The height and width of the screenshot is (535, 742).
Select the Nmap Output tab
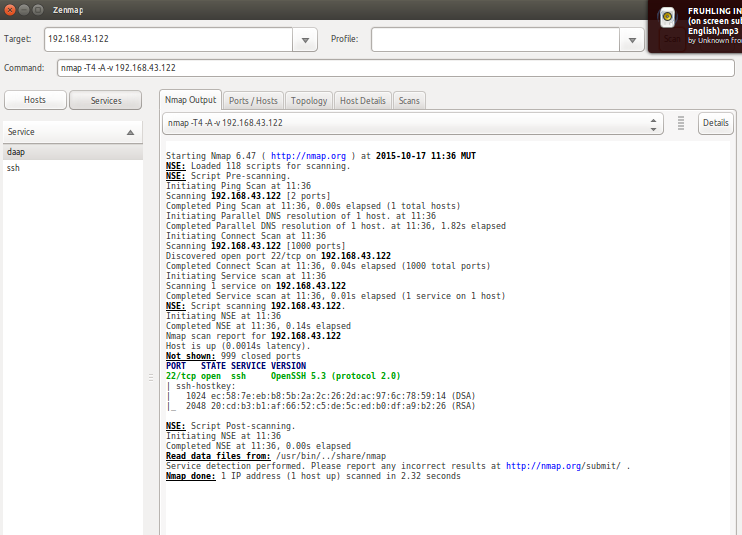pyautogui.click(x=190, y=100)
